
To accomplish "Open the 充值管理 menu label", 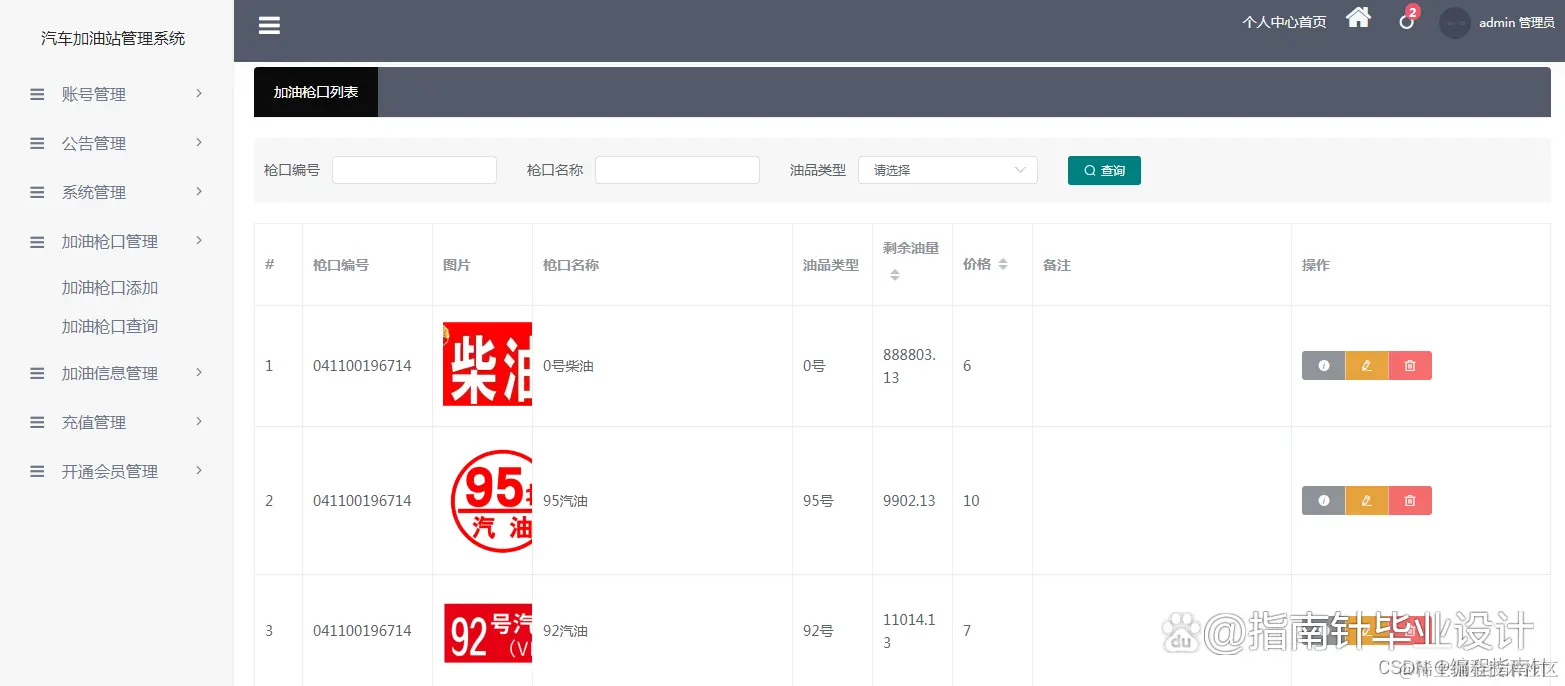I will tap(94, 422).
